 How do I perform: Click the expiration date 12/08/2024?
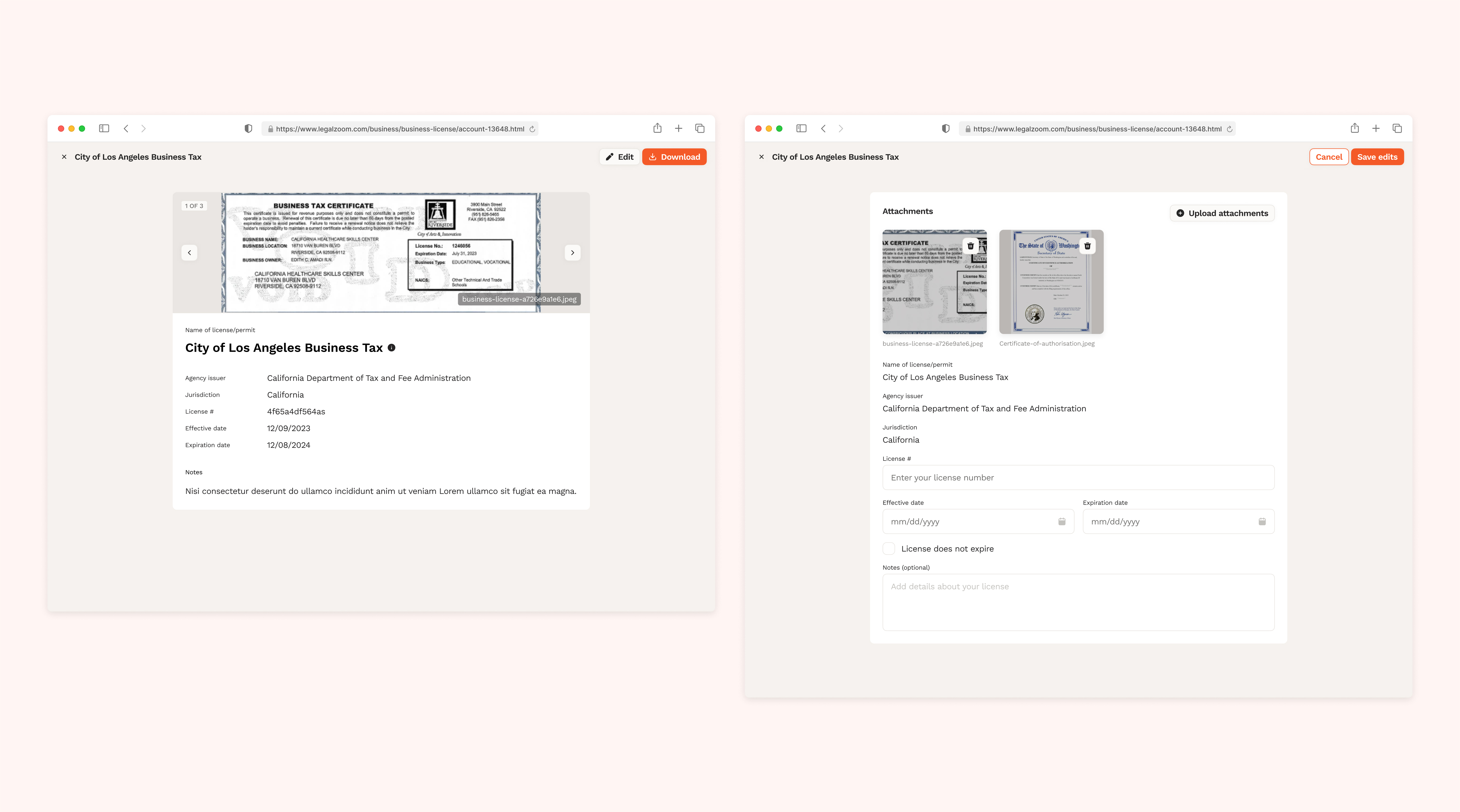click(289, 445)
